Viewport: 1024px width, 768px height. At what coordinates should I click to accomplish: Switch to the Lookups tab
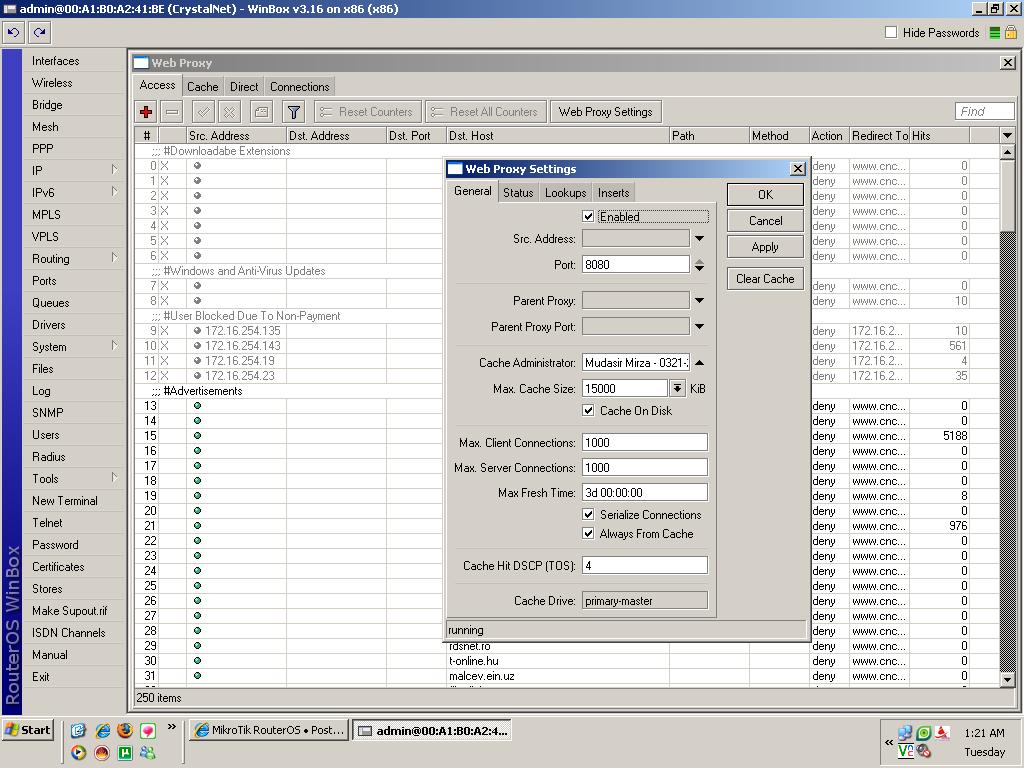click(565, 193)
